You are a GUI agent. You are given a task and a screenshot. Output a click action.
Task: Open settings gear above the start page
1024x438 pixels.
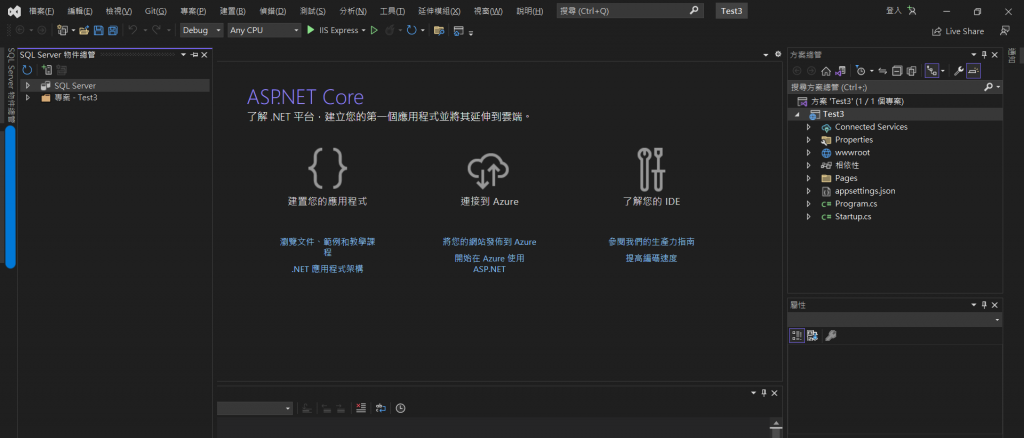(778, 54)
